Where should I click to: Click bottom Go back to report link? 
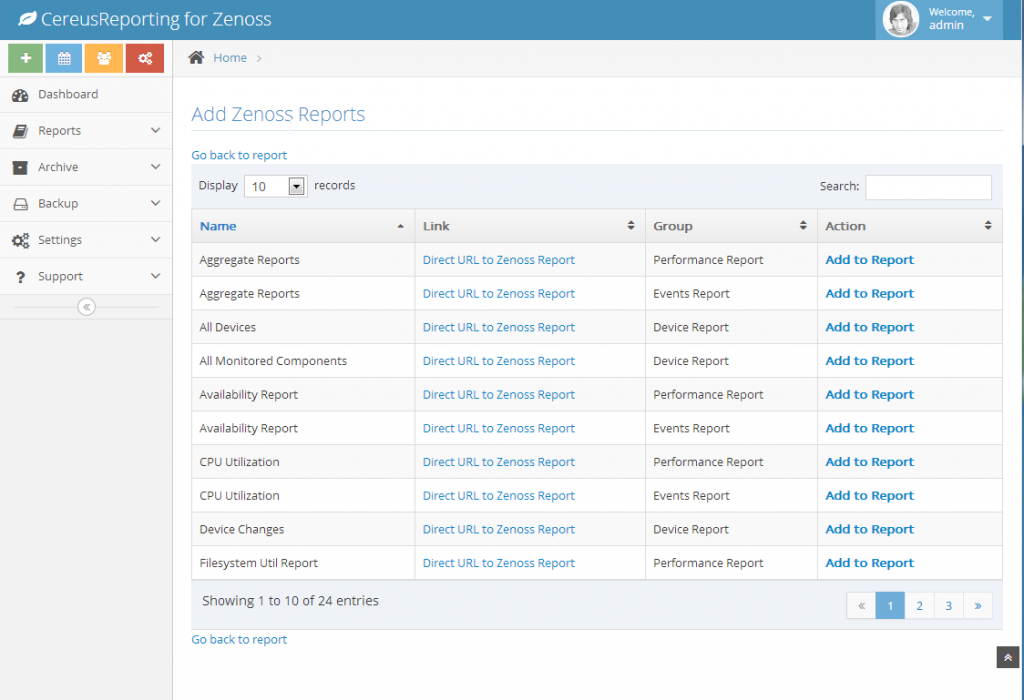coord(239,639)
